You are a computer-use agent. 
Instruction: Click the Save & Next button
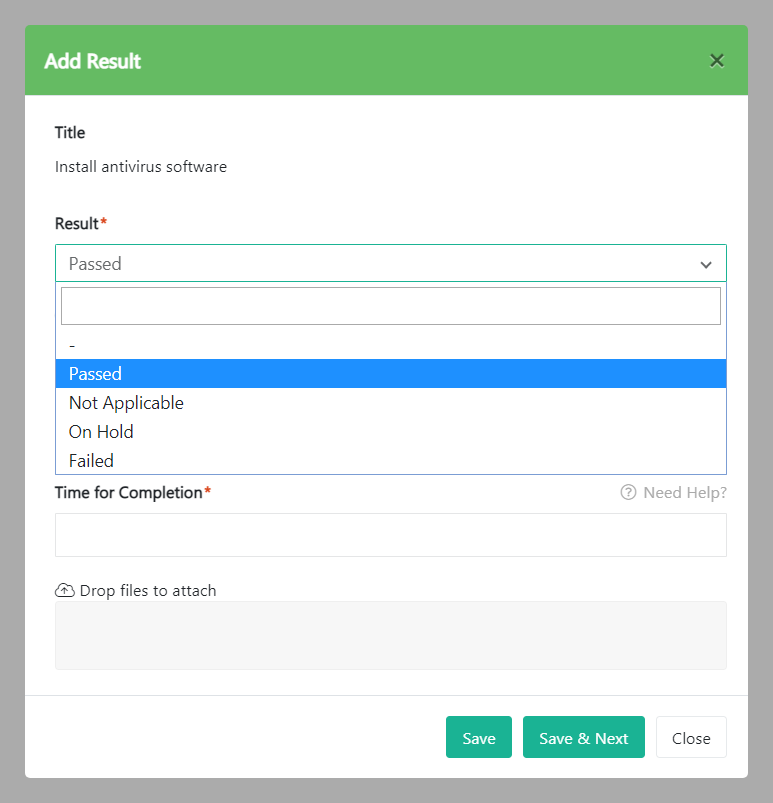pos(583,738)
